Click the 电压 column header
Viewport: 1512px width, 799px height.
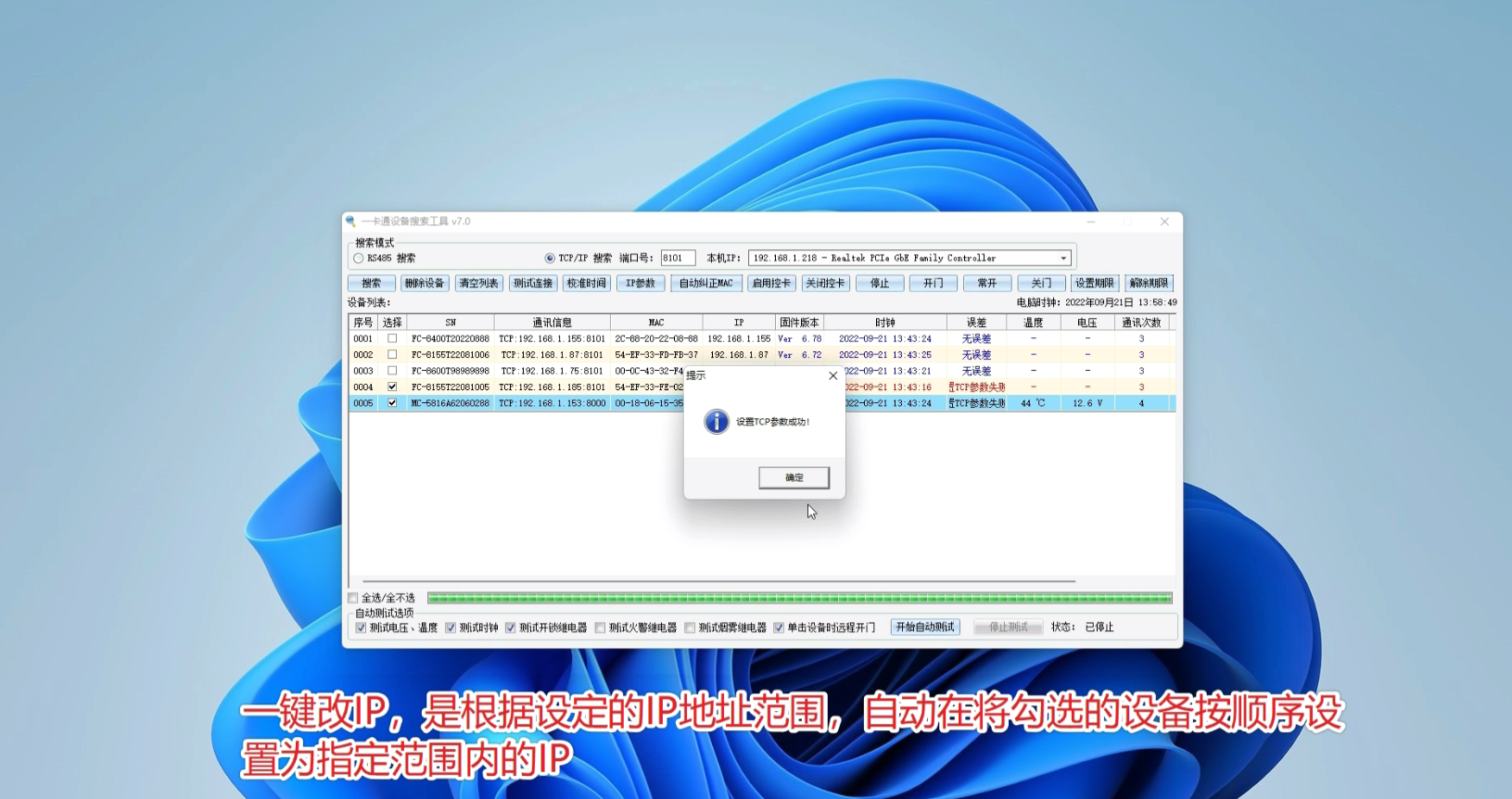1086,323
